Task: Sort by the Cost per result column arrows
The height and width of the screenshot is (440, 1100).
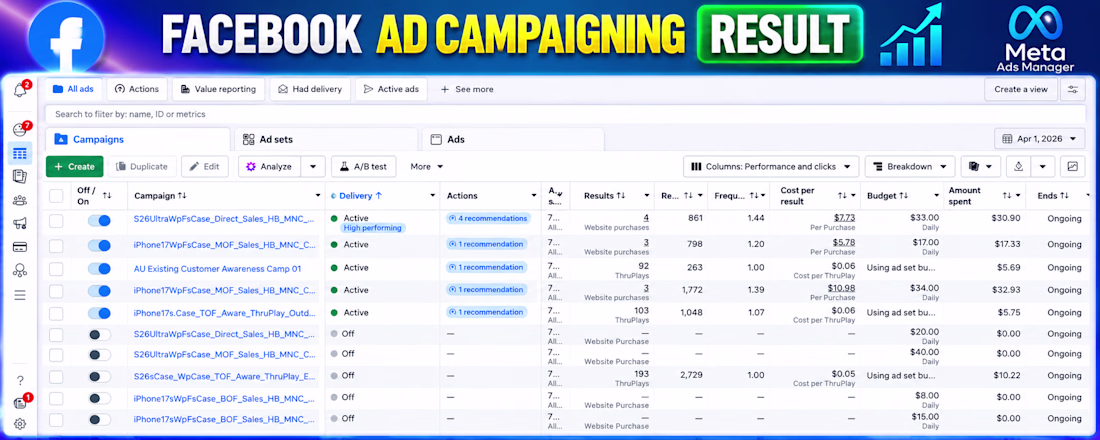Action: 843,196
